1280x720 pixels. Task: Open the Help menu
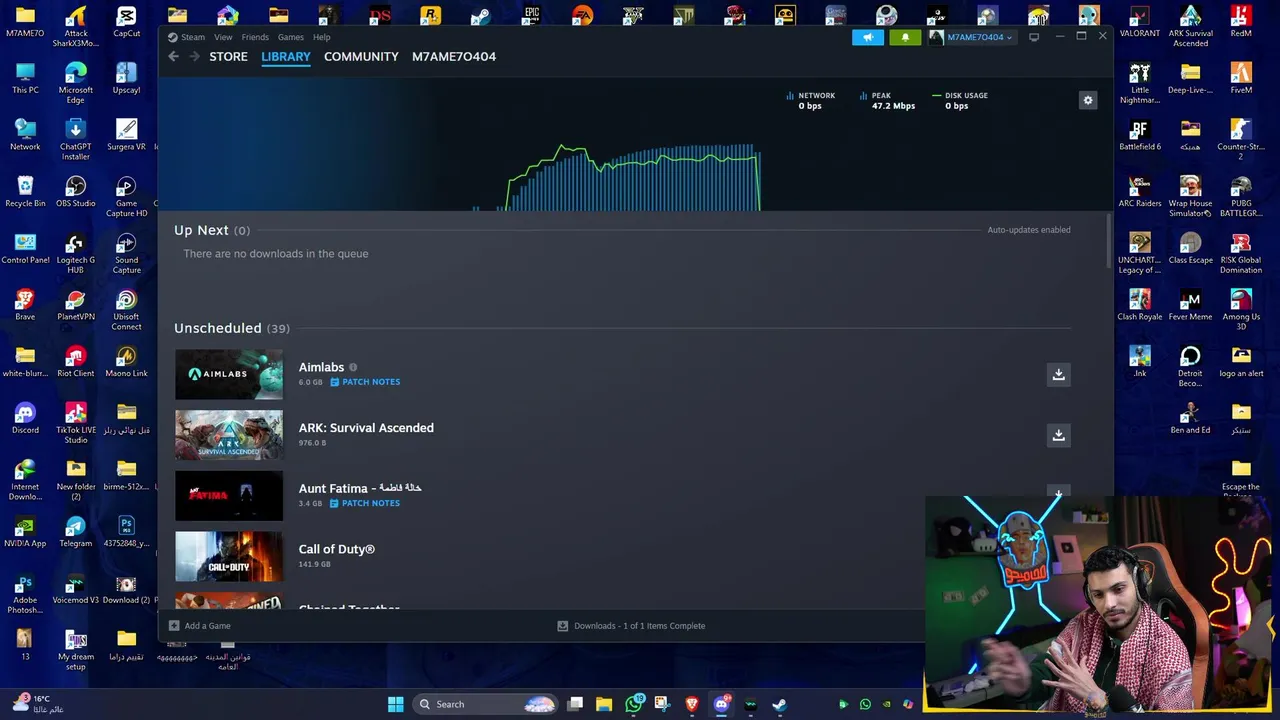321,37
